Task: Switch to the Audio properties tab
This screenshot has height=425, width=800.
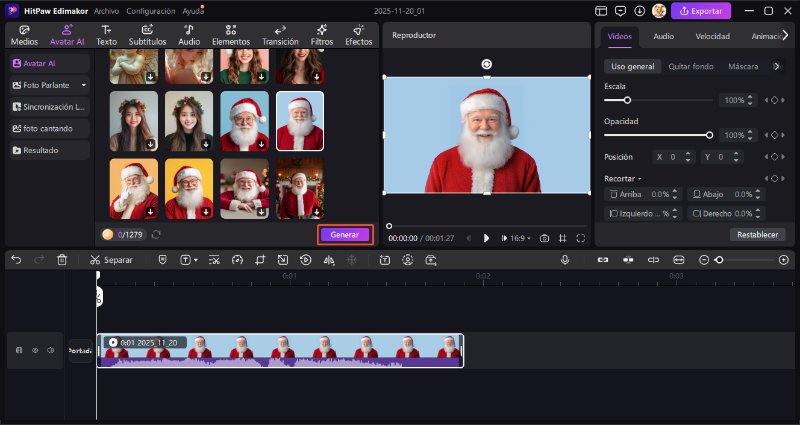Action: (663, 36)
